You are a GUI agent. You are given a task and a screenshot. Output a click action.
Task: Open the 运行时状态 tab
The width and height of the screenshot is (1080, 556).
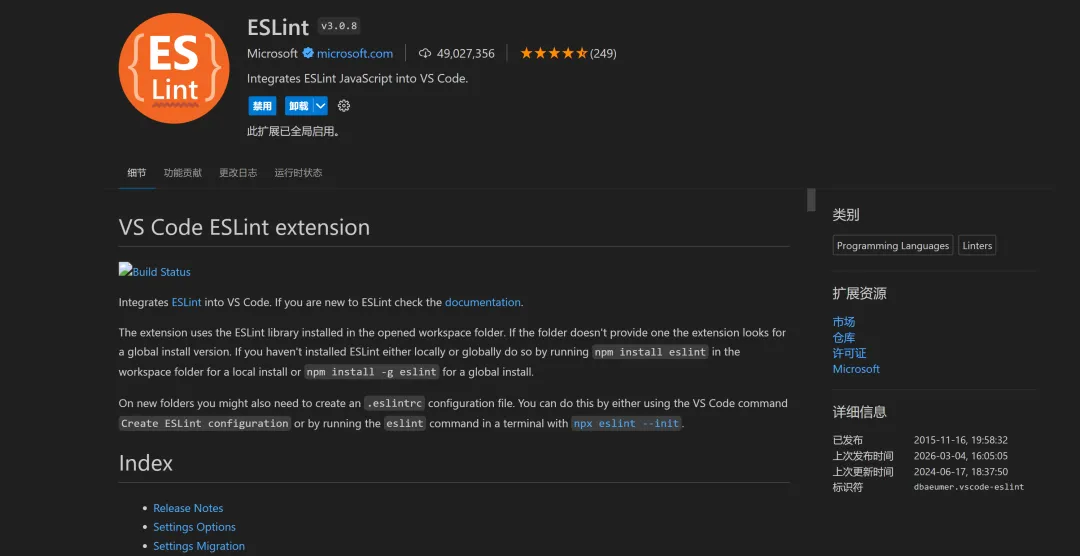click(298, 173)
